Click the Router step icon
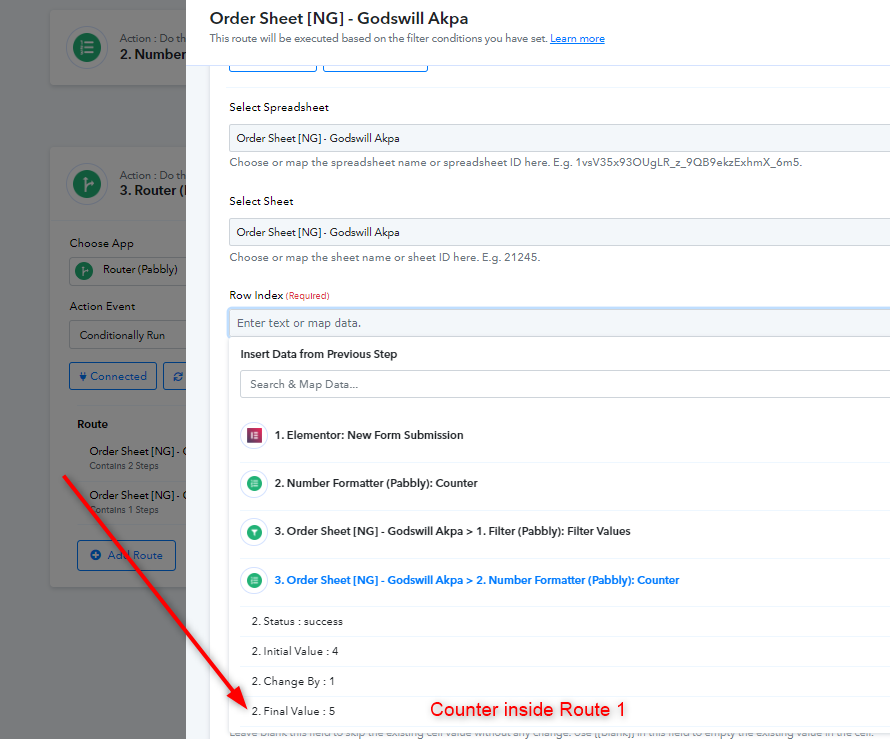 [x=87, y=184]
